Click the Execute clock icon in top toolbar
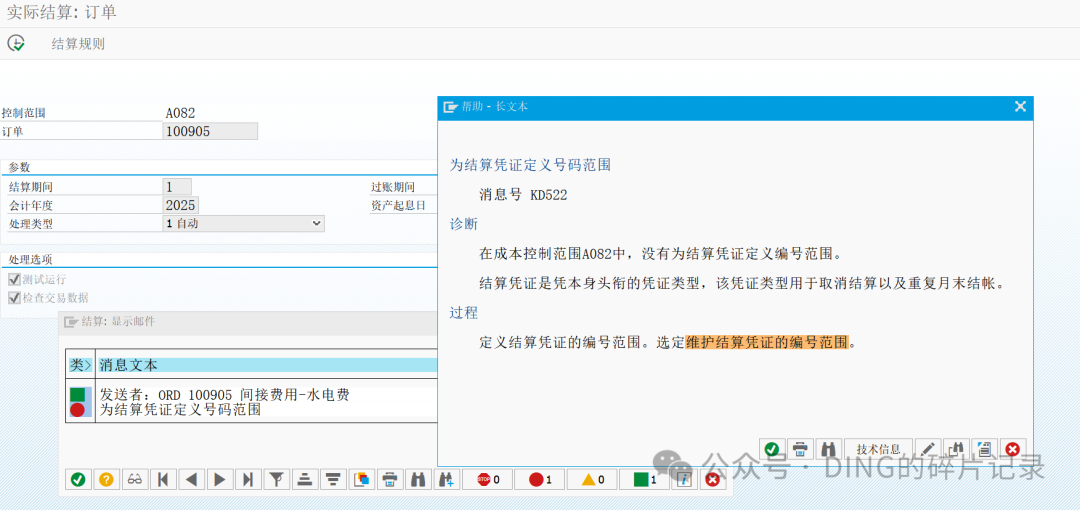Screen dimensions: 1080x510 [16, 43]
